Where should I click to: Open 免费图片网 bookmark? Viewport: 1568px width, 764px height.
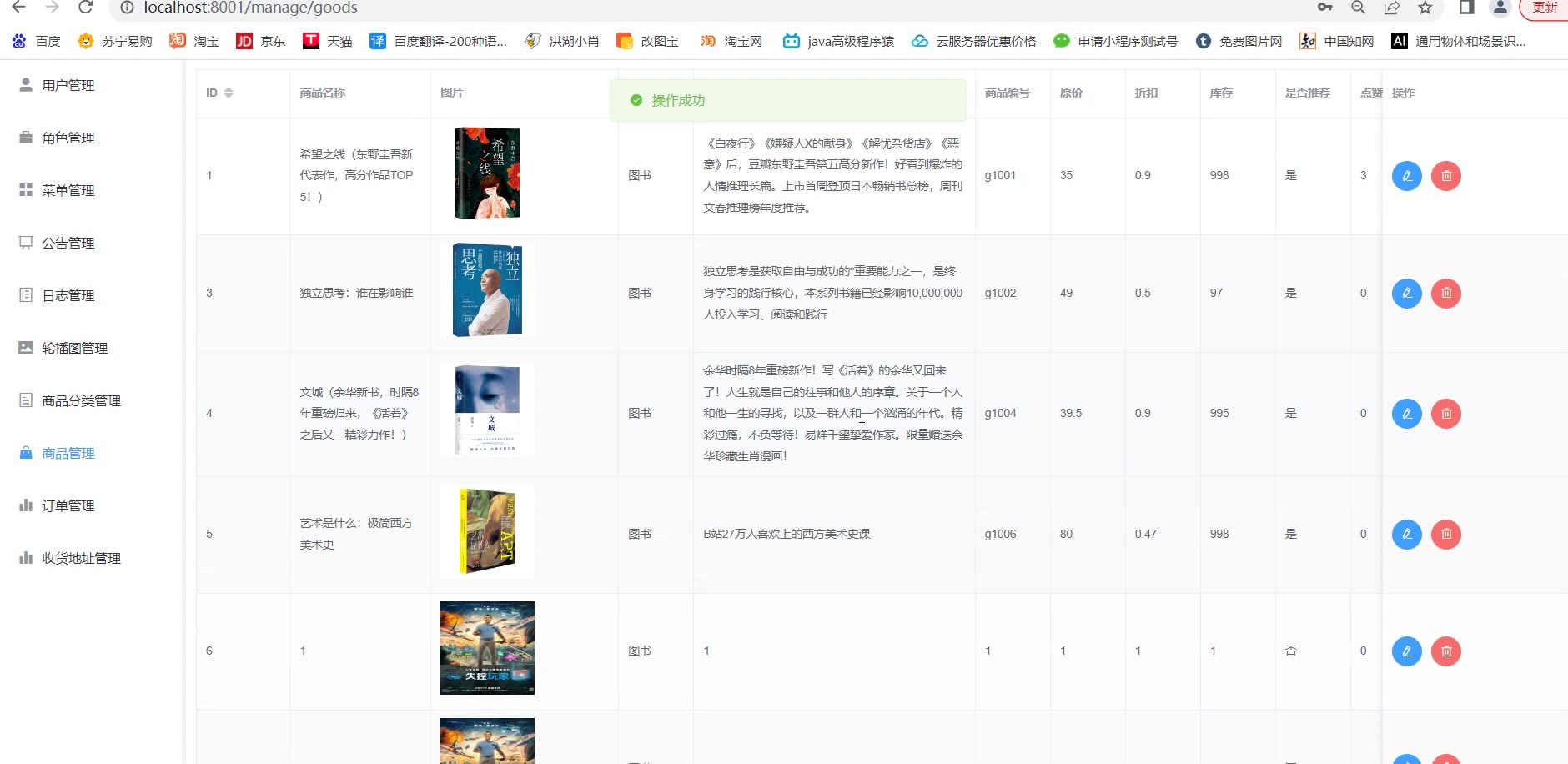1239,41
